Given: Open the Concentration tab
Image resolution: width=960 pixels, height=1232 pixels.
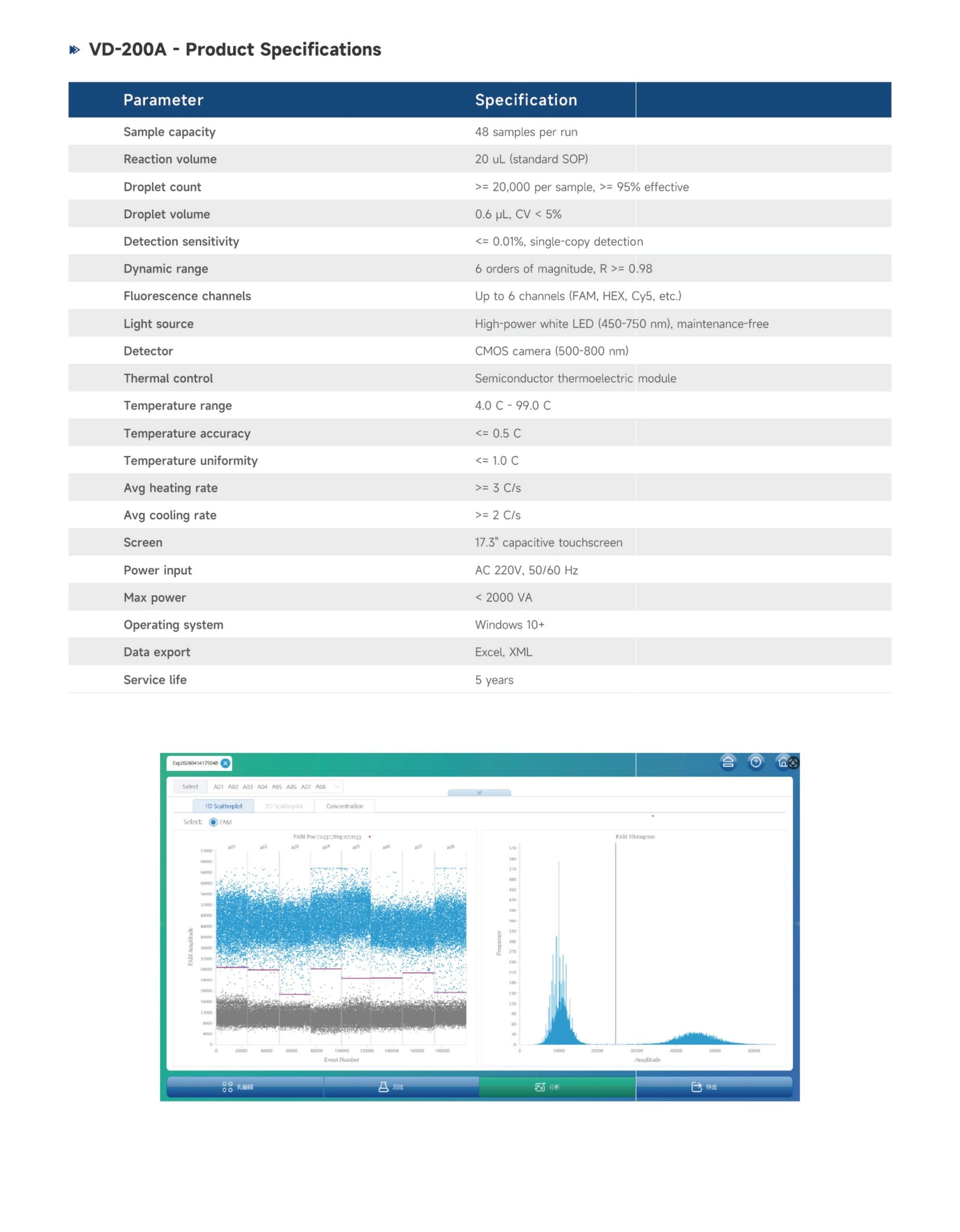Looking at the screenshot, I should [344, 806].
